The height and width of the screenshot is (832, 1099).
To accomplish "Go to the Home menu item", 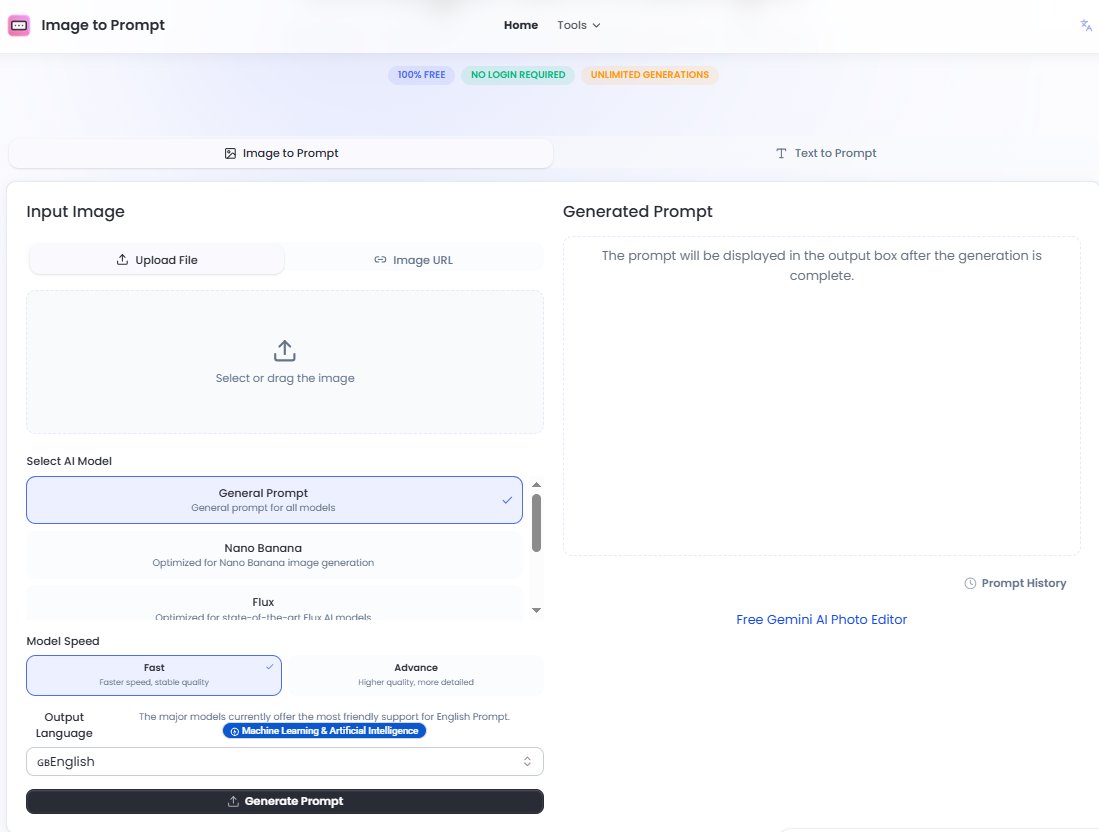I will coord(520,25).
